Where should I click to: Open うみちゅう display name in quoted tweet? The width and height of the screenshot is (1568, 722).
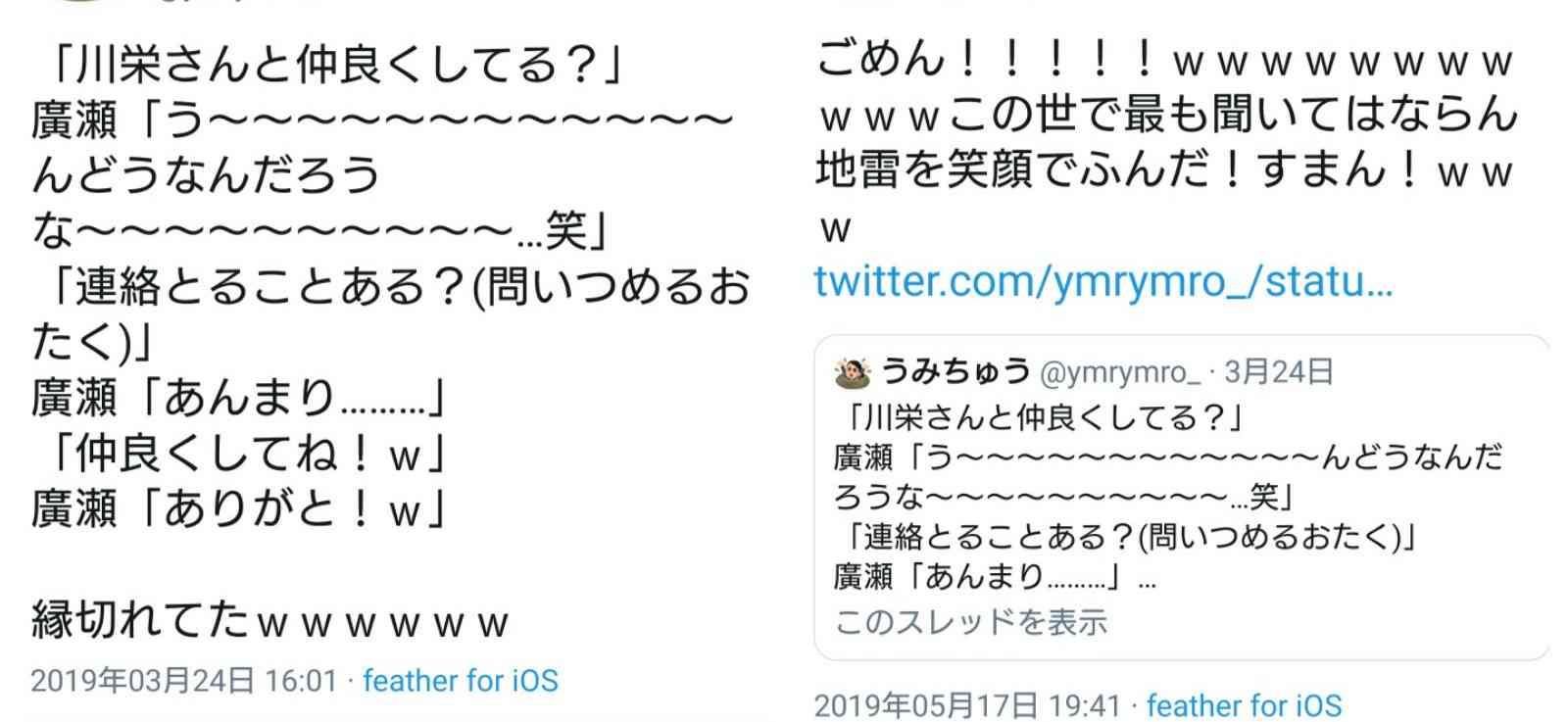[955, 371]
